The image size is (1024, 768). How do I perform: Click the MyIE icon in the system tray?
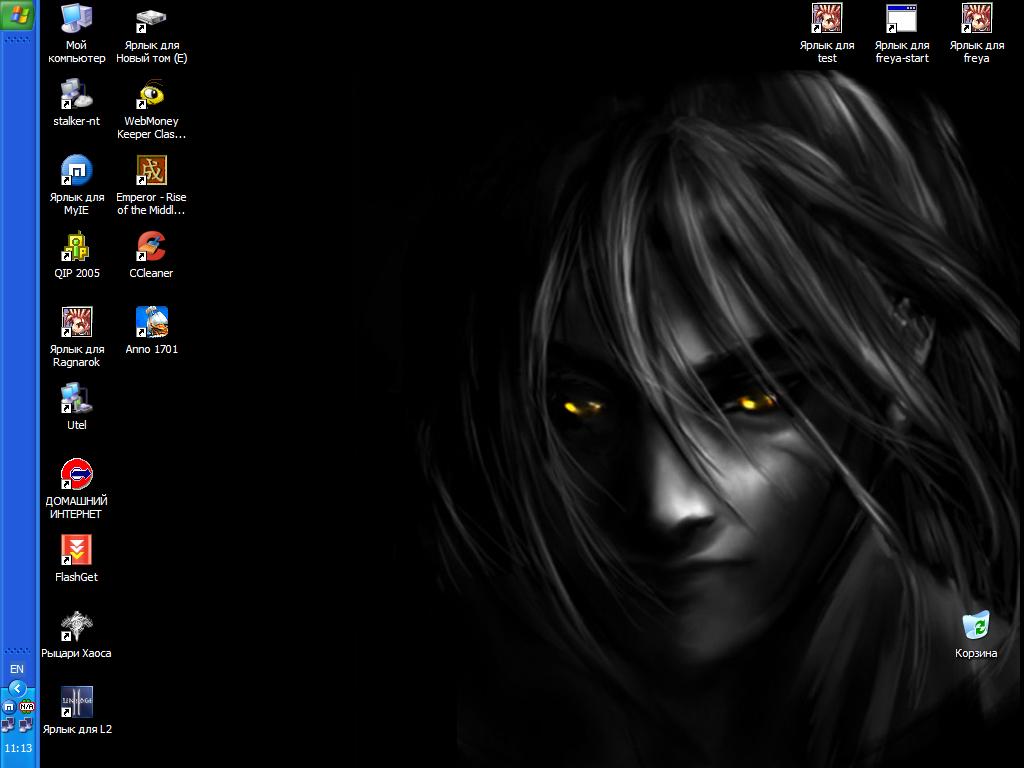click(x=8, y=707)
